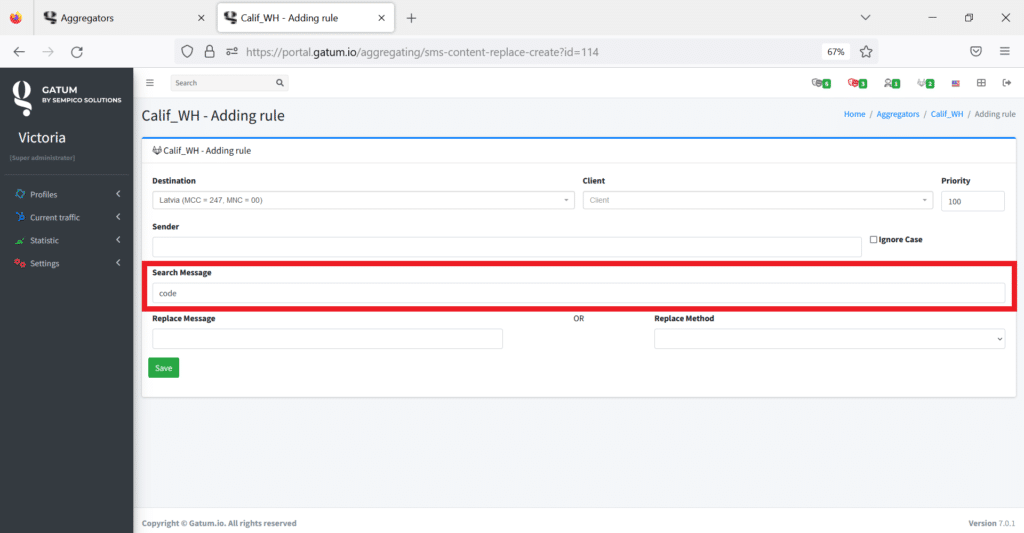Image resolution: width=1024 pixels, height=533 pixels.
Task: Click the Victoria user name
Action: (42, 138)
